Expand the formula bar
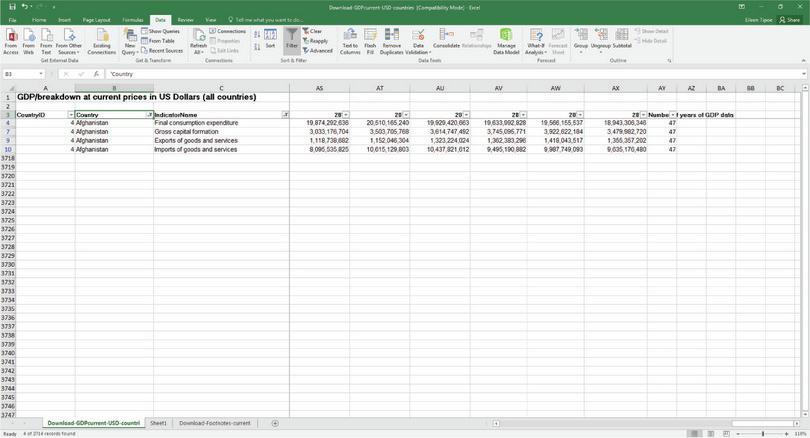 click(804, 74)
